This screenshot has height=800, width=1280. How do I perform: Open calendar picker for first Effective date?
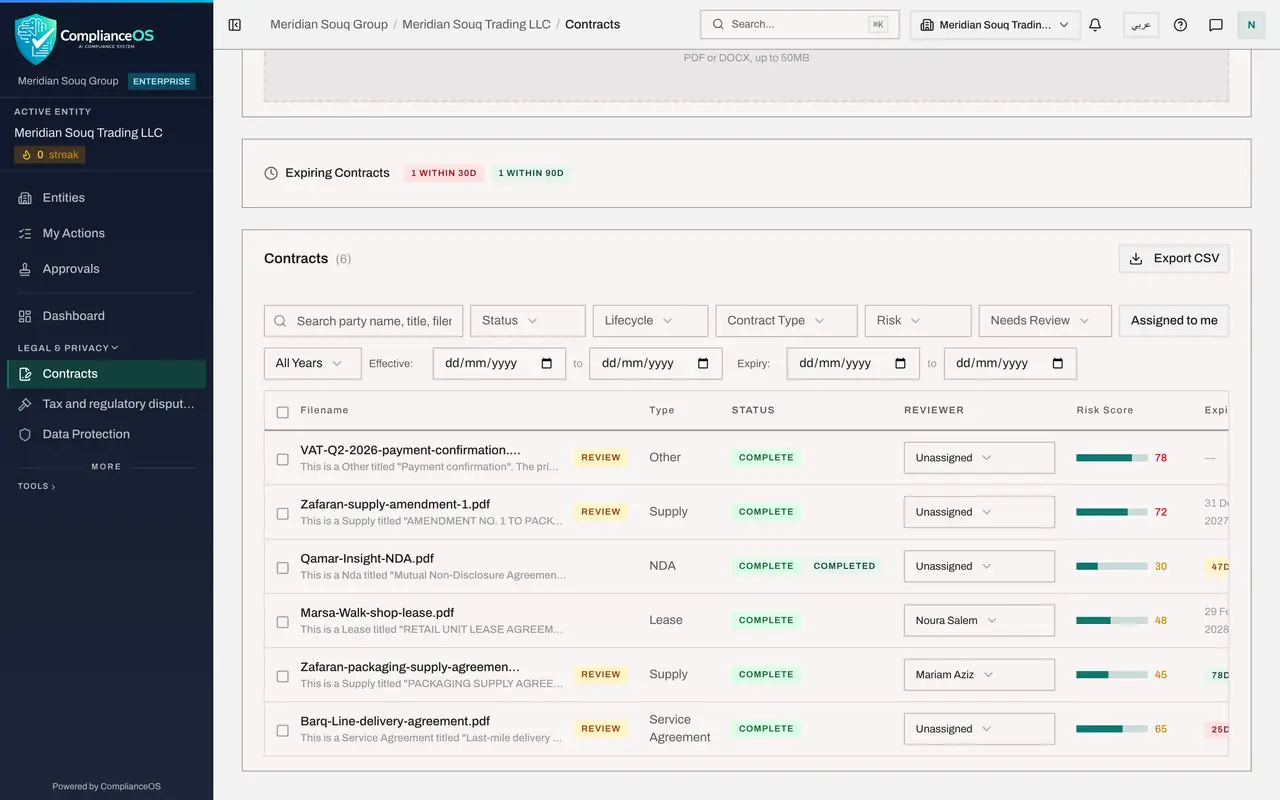pos(546,364)
